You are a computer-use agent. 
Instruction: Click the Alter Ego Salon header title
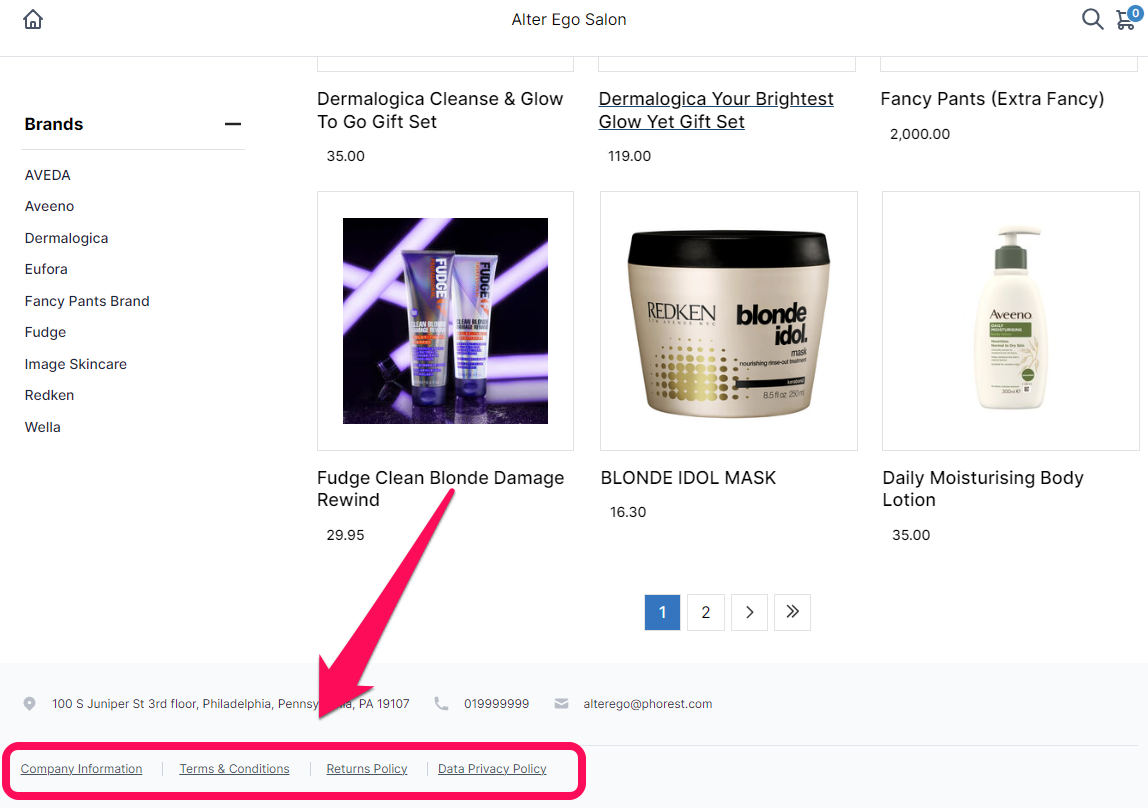pyautogui.click(x=569, y=20)
